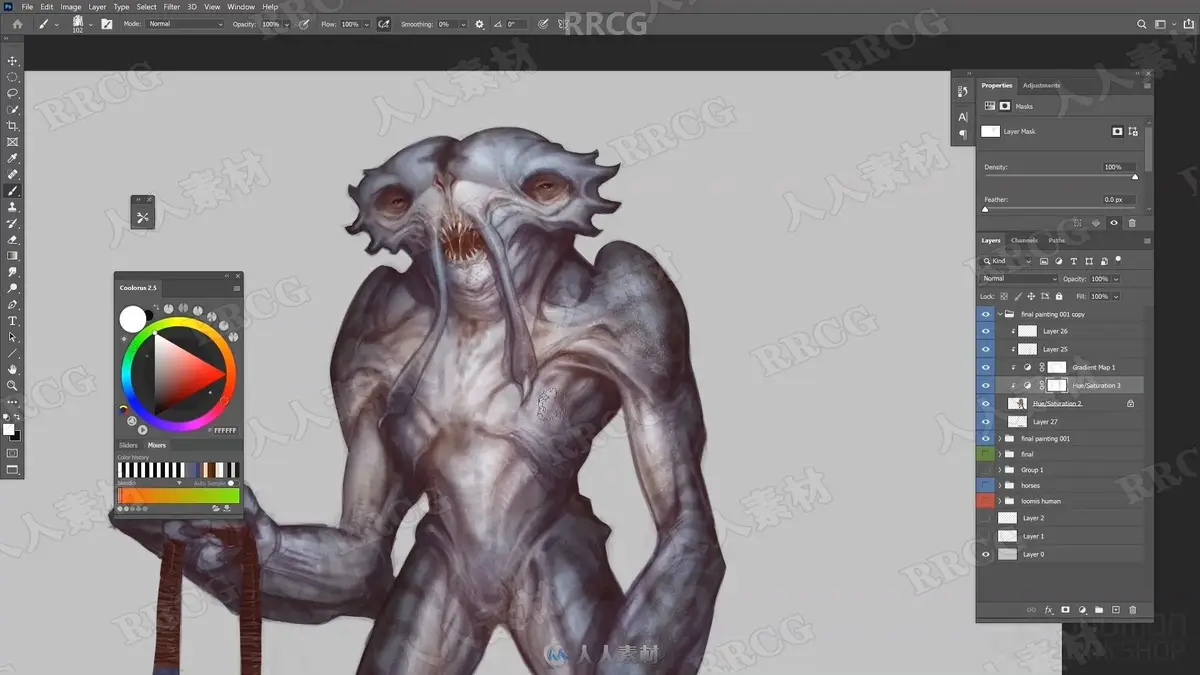This screenshot has width=1200, height=675.
Task: Toggle pressure for opacity button
Action: point(304,24)
